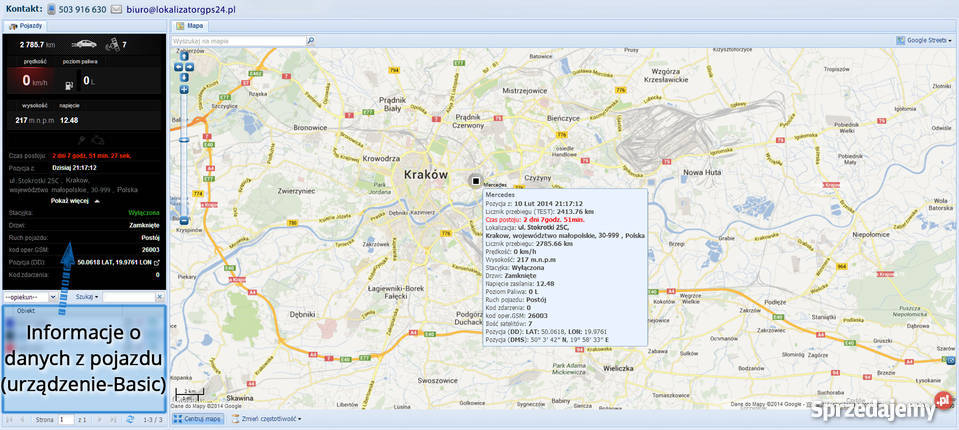The width and height of the screenshot is (959, 430).
Task: Click the Drzwi Zamknięte status value
Action: tap(146, 225)
